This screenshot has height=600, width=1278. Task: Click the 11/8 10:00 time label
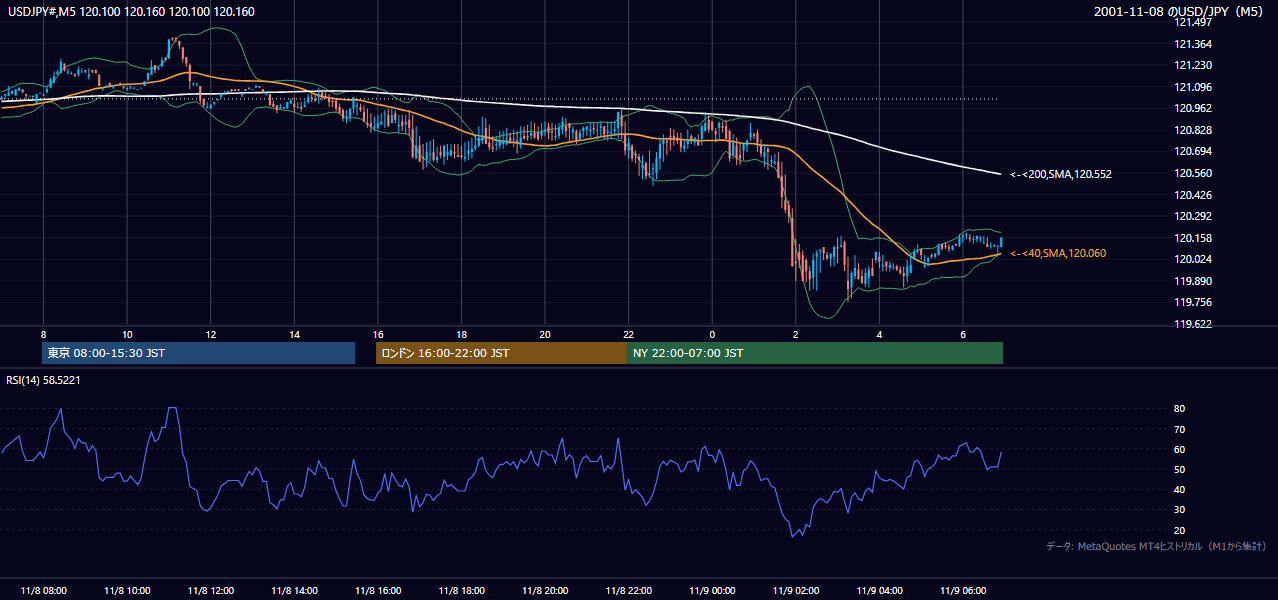127,590
